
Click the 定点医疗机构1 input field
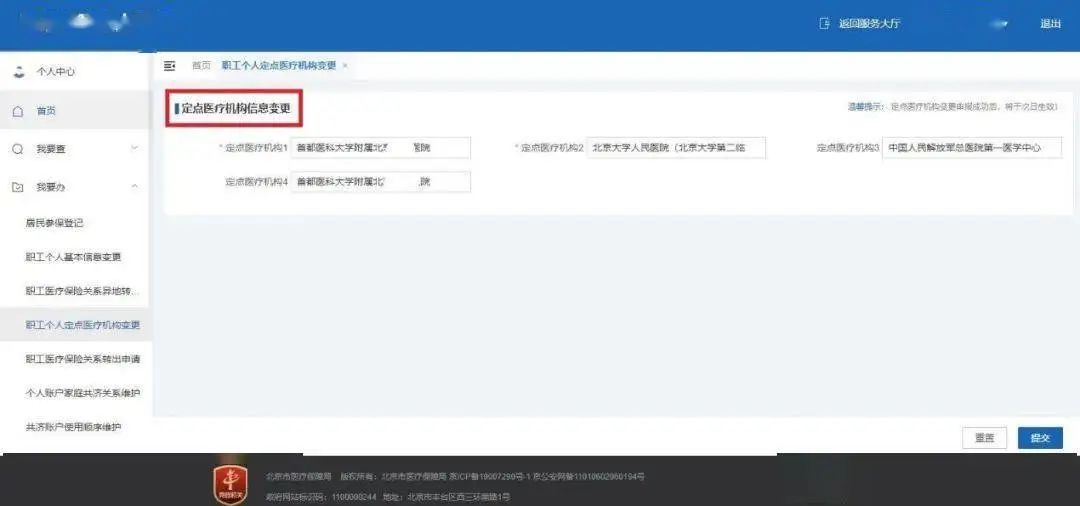point(380,148)
